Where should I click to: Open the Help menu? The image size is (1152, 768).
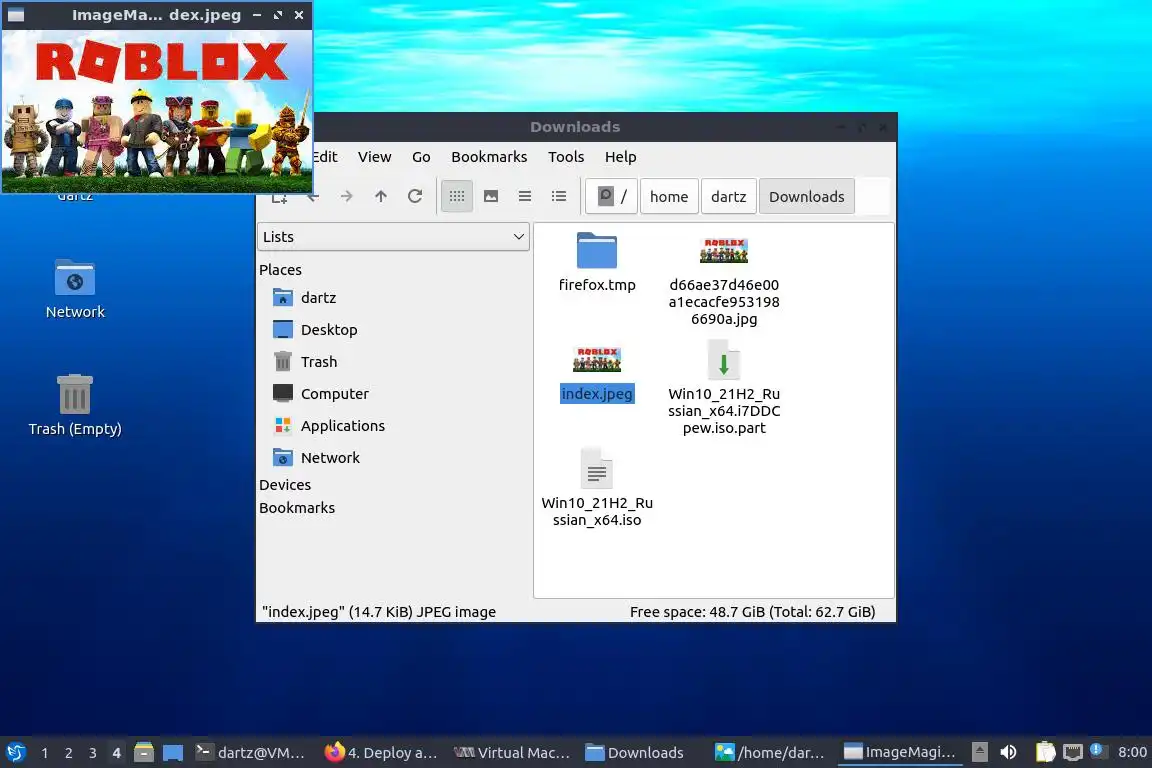tap(621, 157)
